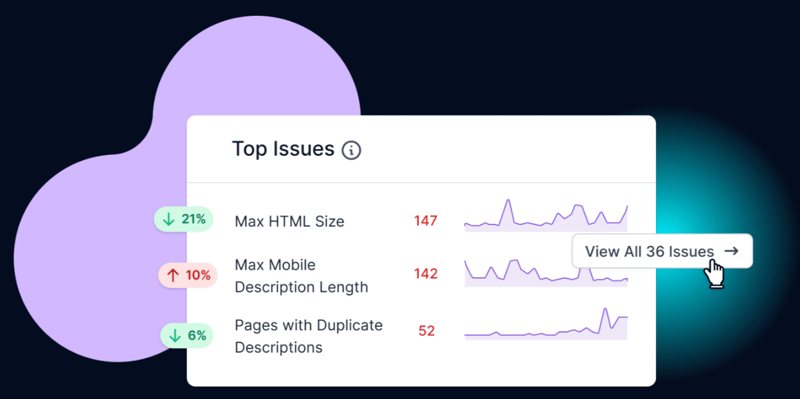Image resolution: width=800 pixels, height=399 pixels.
Task: Click the Max HTML Size sparkline chart
Action: [x=546, y=215]
